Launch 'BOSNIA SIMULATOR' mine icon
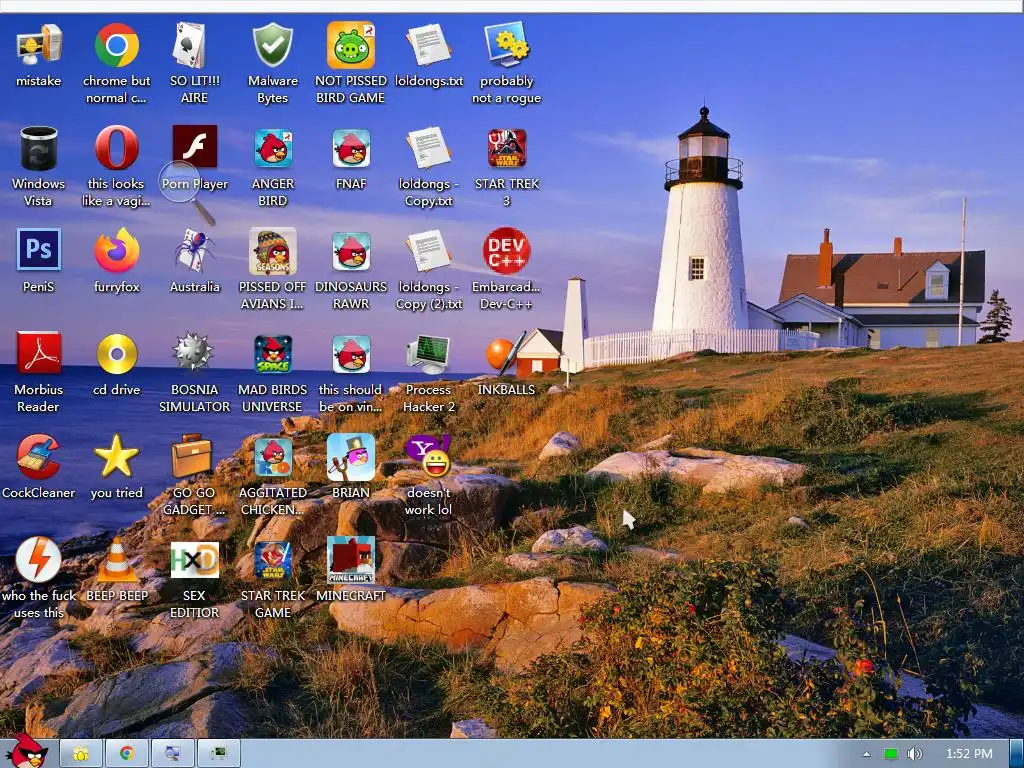 point(194,353)
